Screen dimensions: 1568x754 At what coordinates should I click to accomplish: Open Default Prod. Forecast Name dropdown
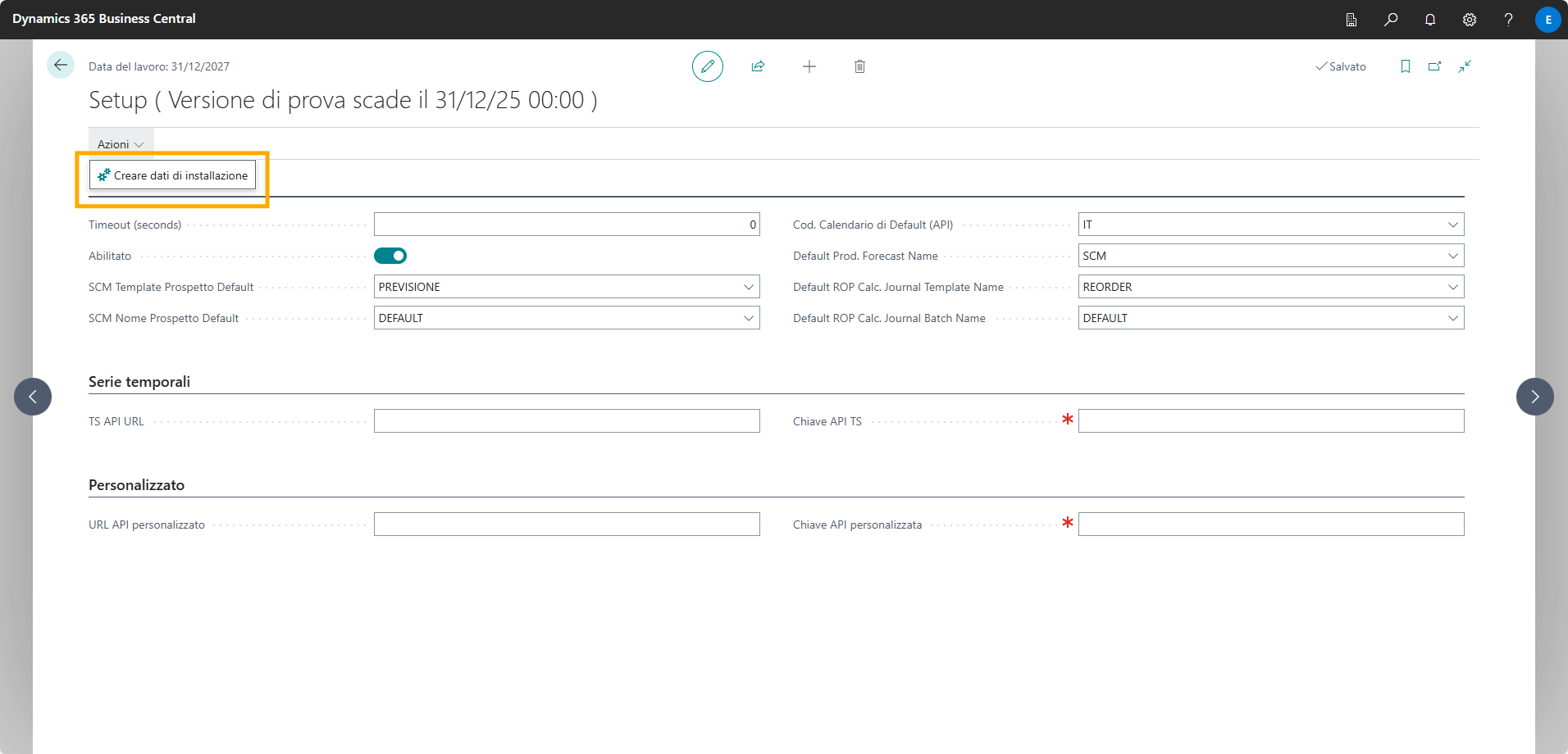(1452, 256)
